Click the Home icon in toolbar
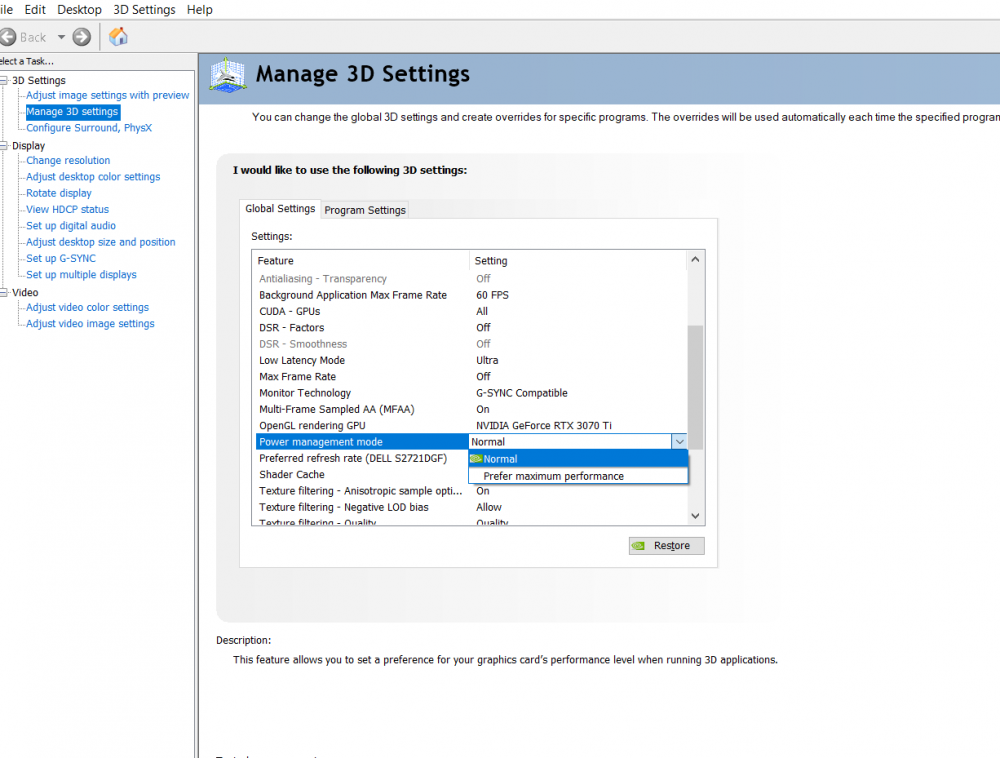 coord(118,37)
